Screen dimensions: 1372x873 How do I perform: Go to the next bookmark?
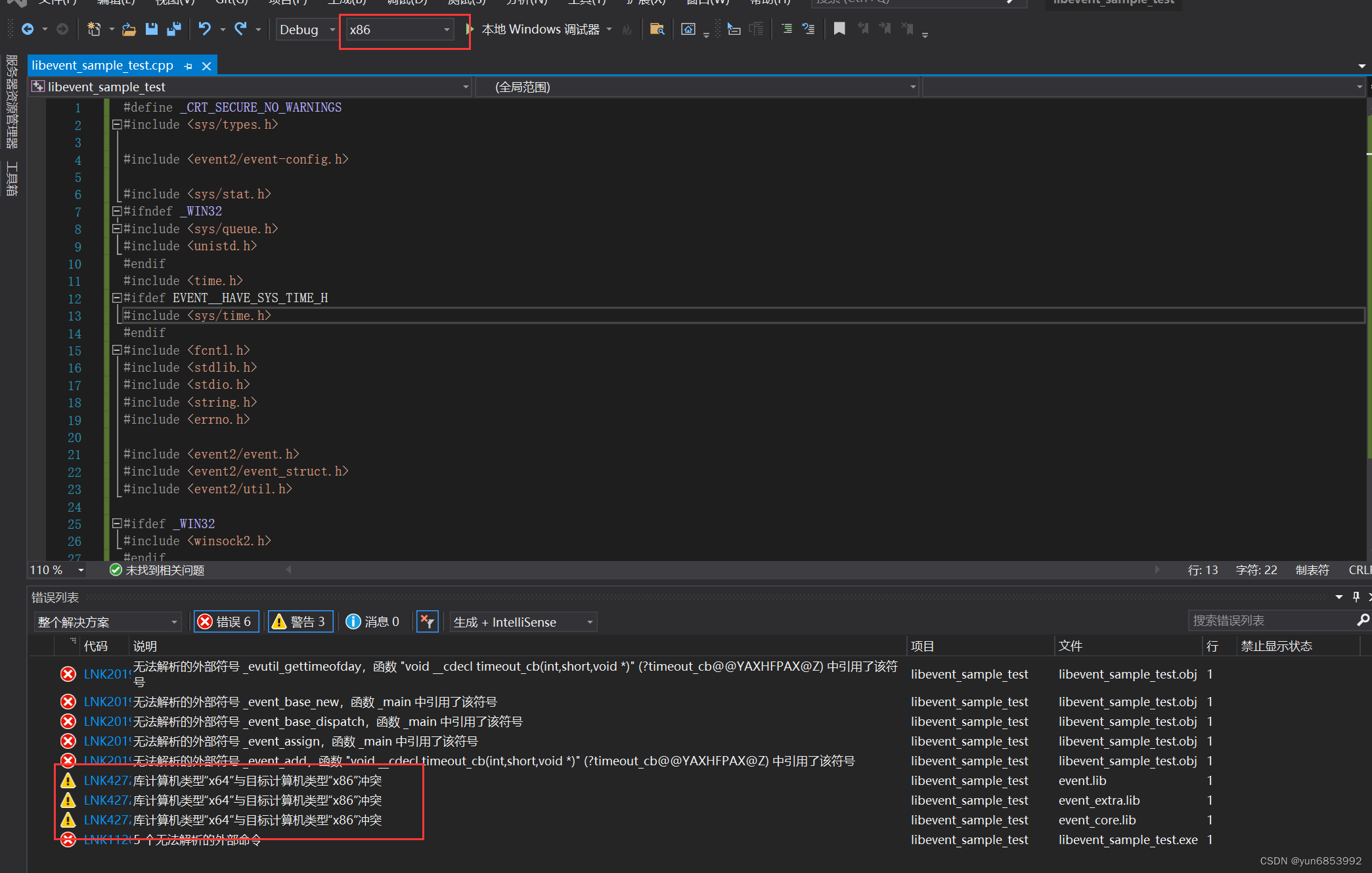point(885,29)
